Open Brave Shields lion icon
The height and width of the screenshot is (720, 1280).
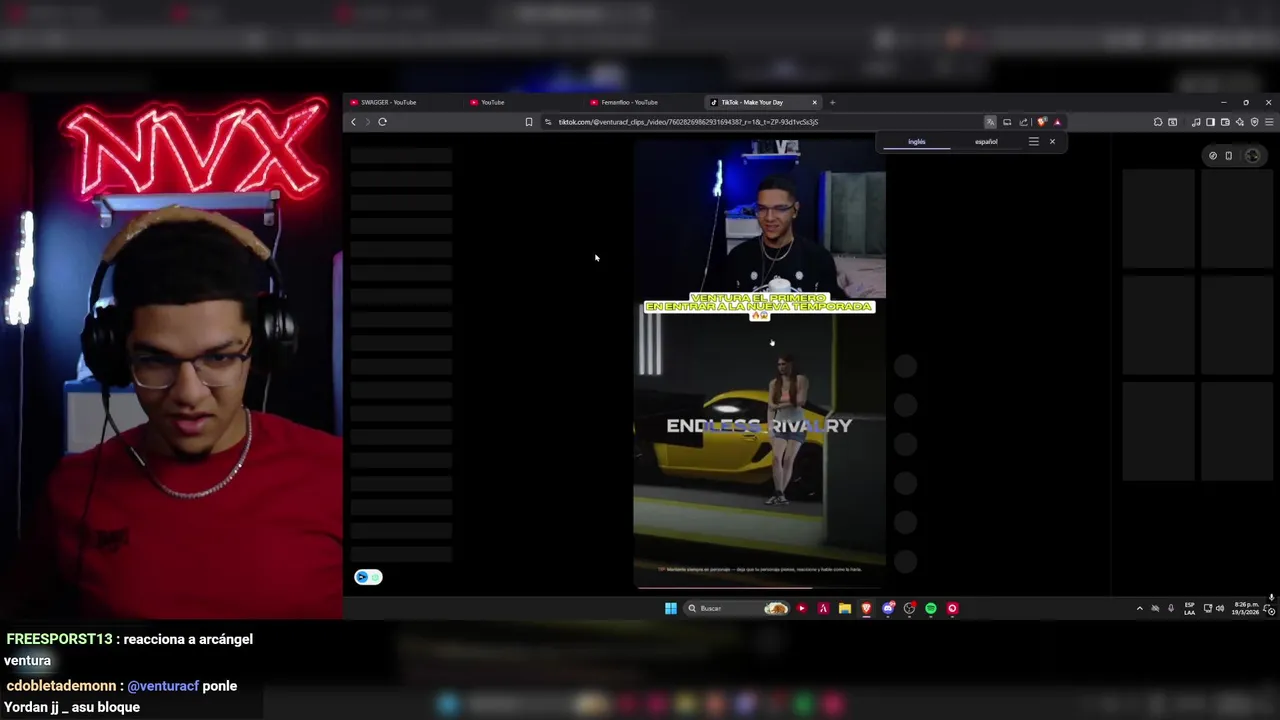[1042, 122]
